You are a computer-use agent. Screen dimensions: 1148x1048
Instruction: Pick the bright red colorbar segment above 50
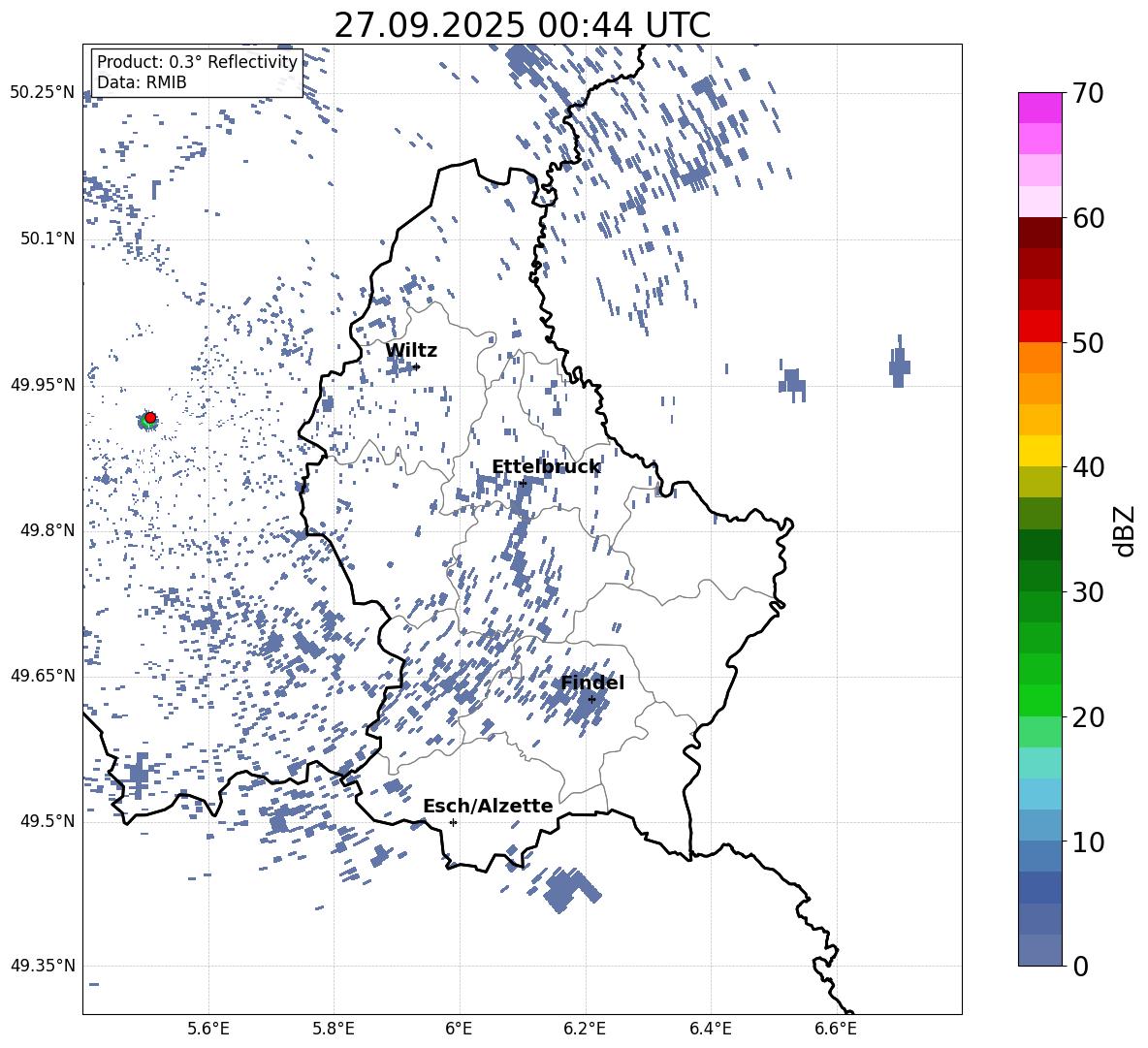click(1040, 326)
